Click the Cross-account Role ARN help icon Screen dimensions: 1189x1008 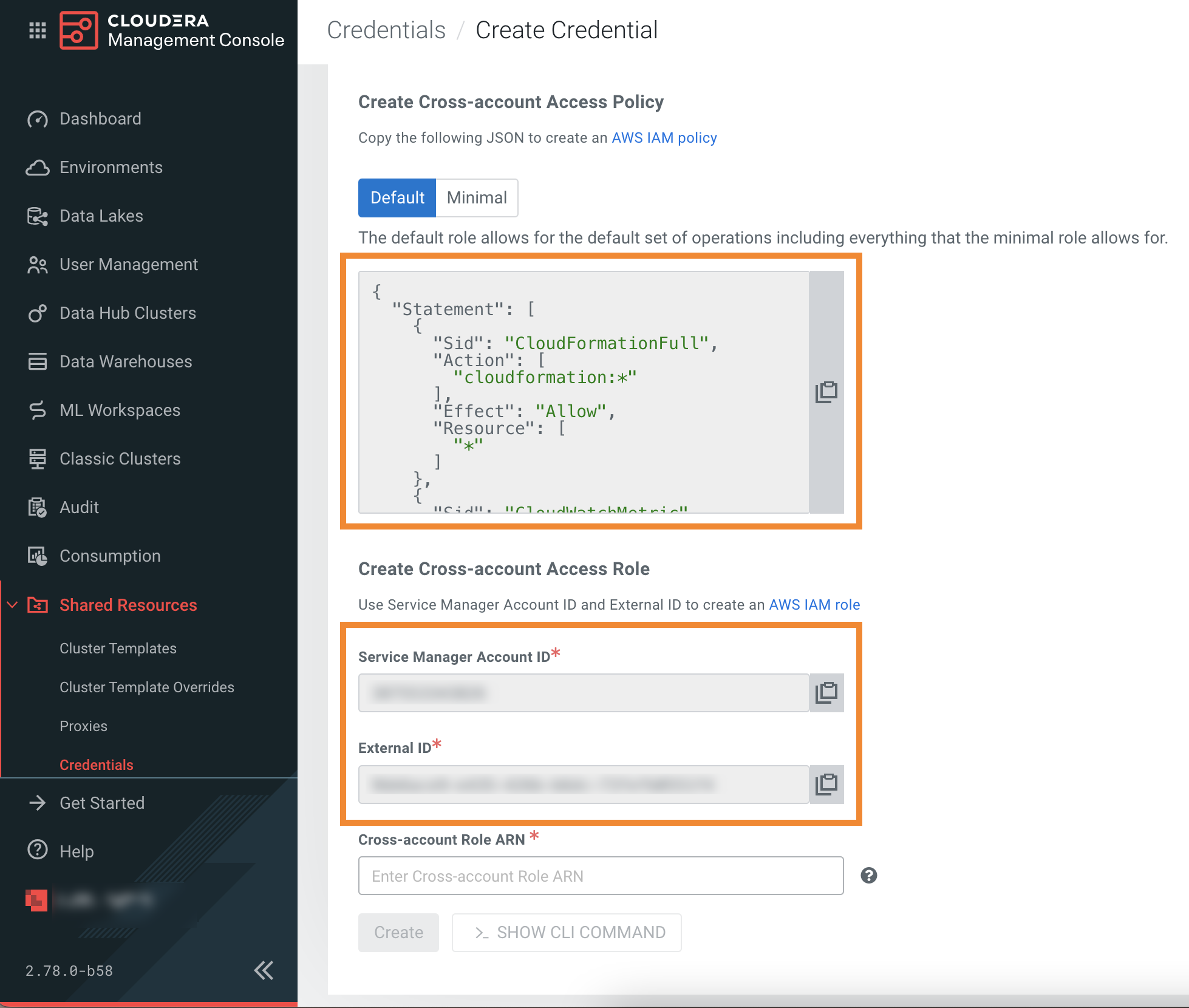tap(868, 876)
